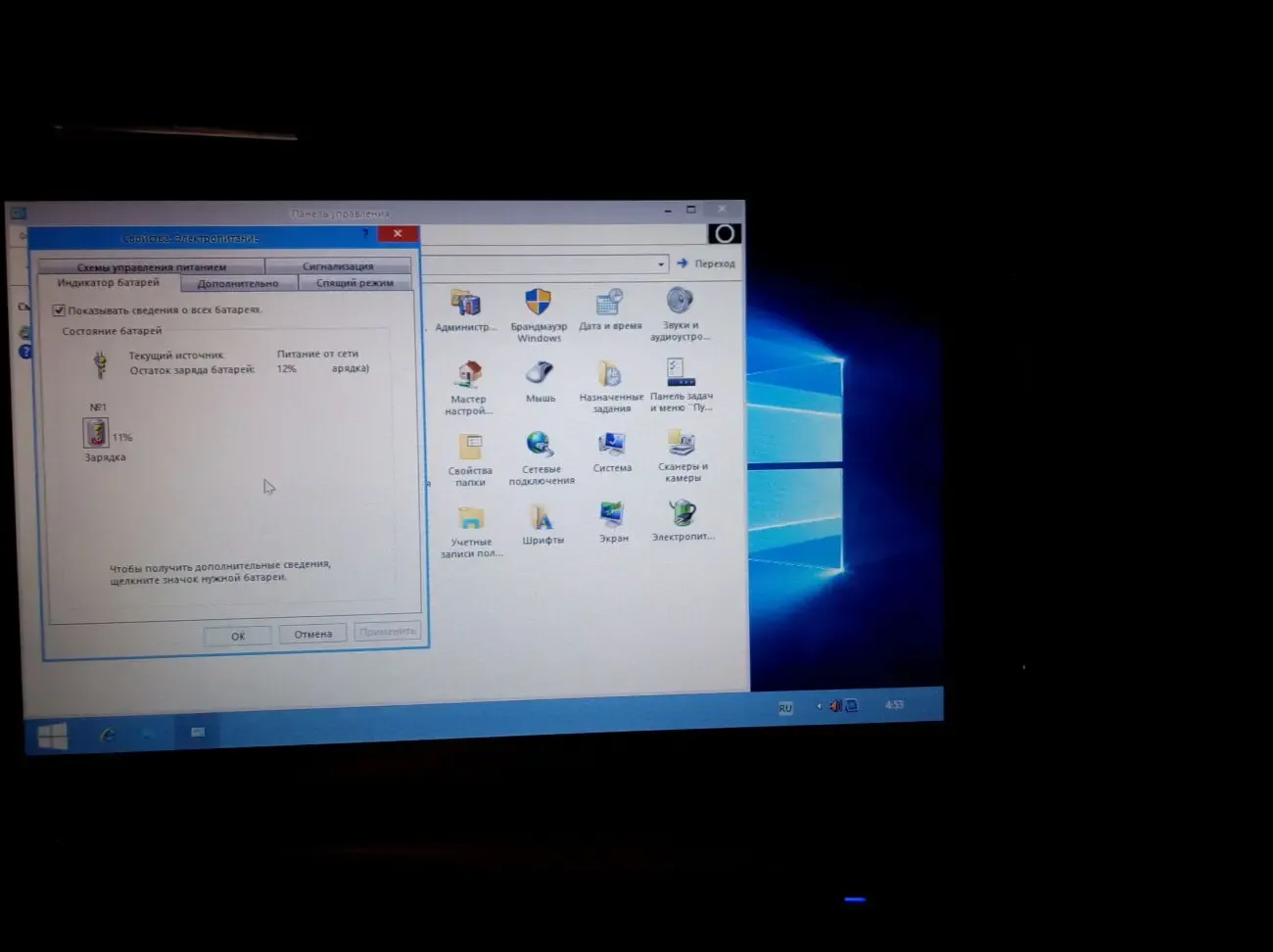Switch to Схемы управления питанием tab
This screenshot has width=1273, height=952.
point(152,266)
